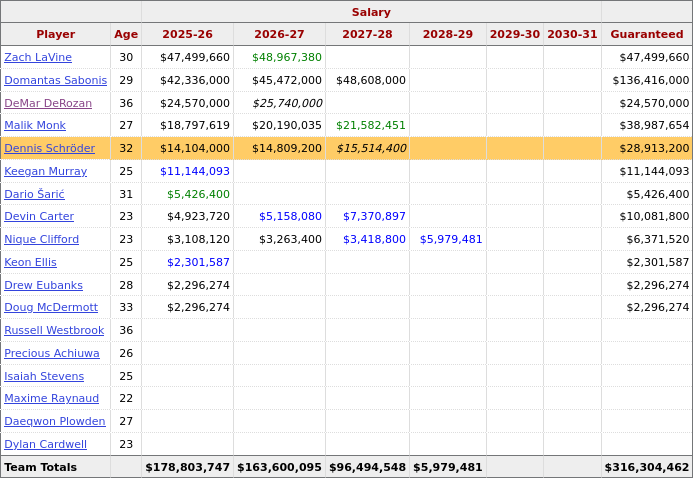
Task: Click Keon Ellis's blue $2,301,587 salary
Action: 198,262
